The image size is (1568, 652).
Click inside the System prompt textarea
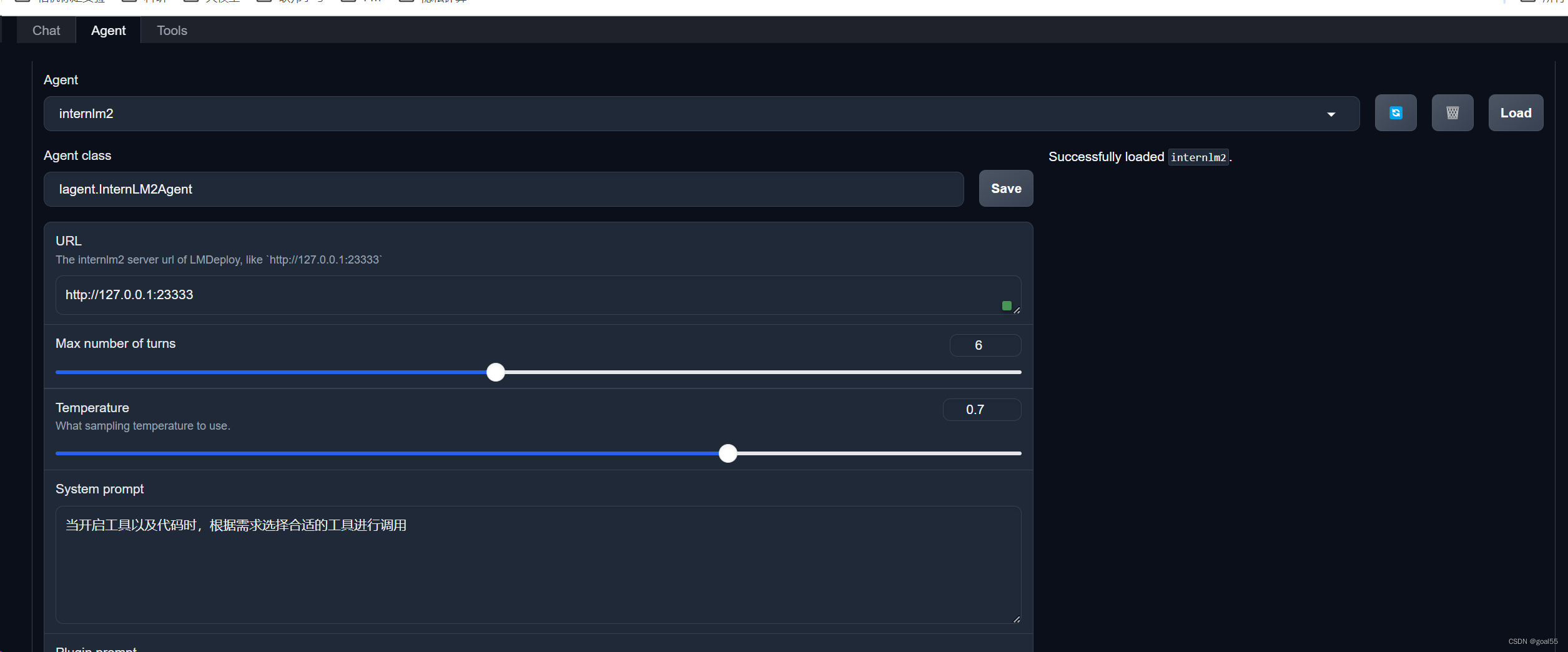tap(538, 565)
